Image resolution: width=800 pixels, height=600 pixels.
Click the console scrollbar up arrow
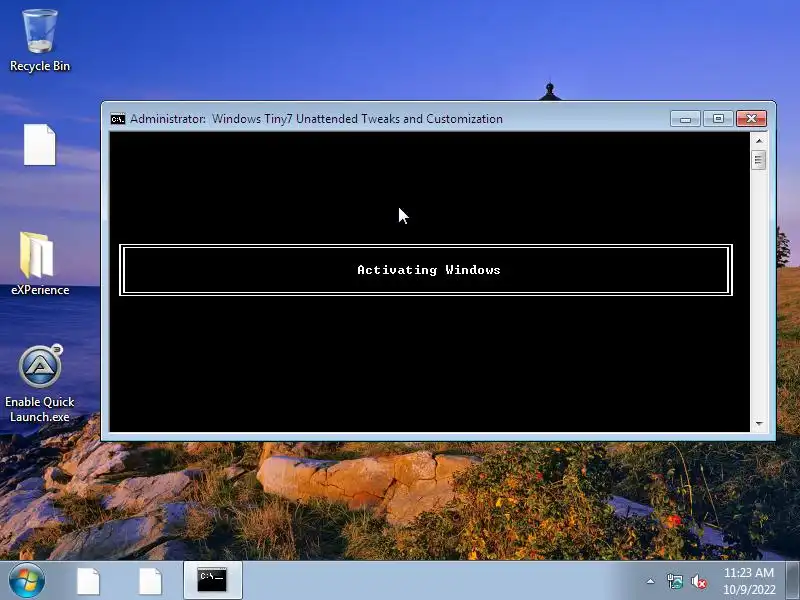pyautogui.click(x=759, y=140)
